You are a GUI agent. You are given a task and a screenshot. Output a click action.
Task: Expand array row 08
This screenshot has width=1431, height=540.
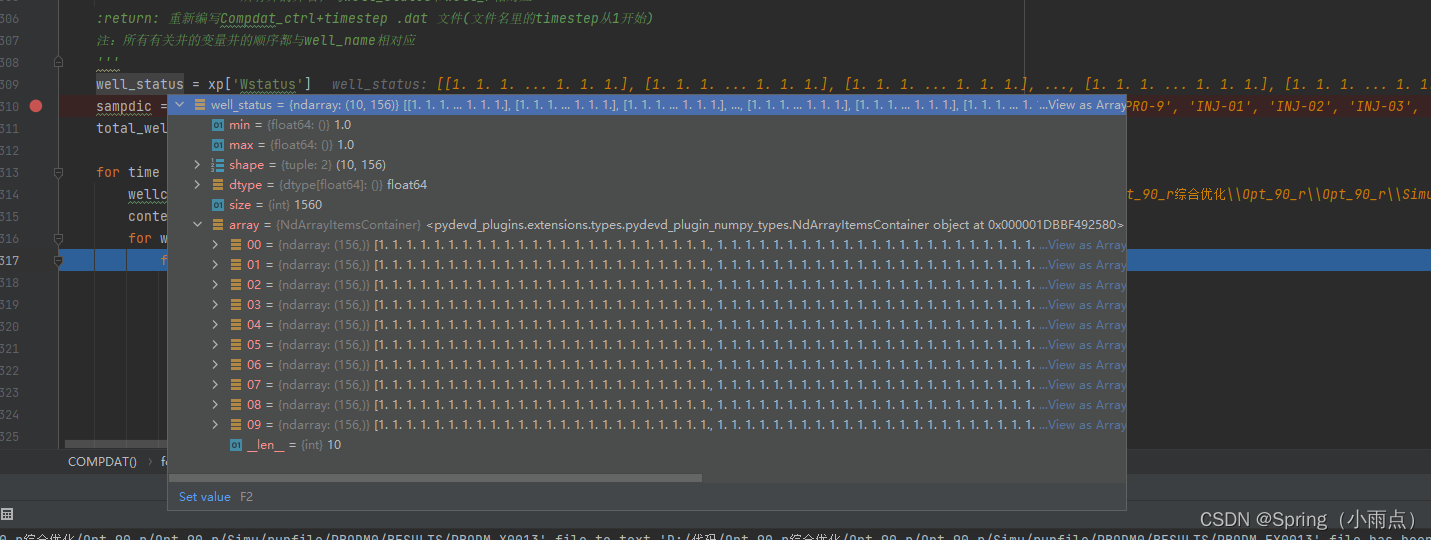215,405
